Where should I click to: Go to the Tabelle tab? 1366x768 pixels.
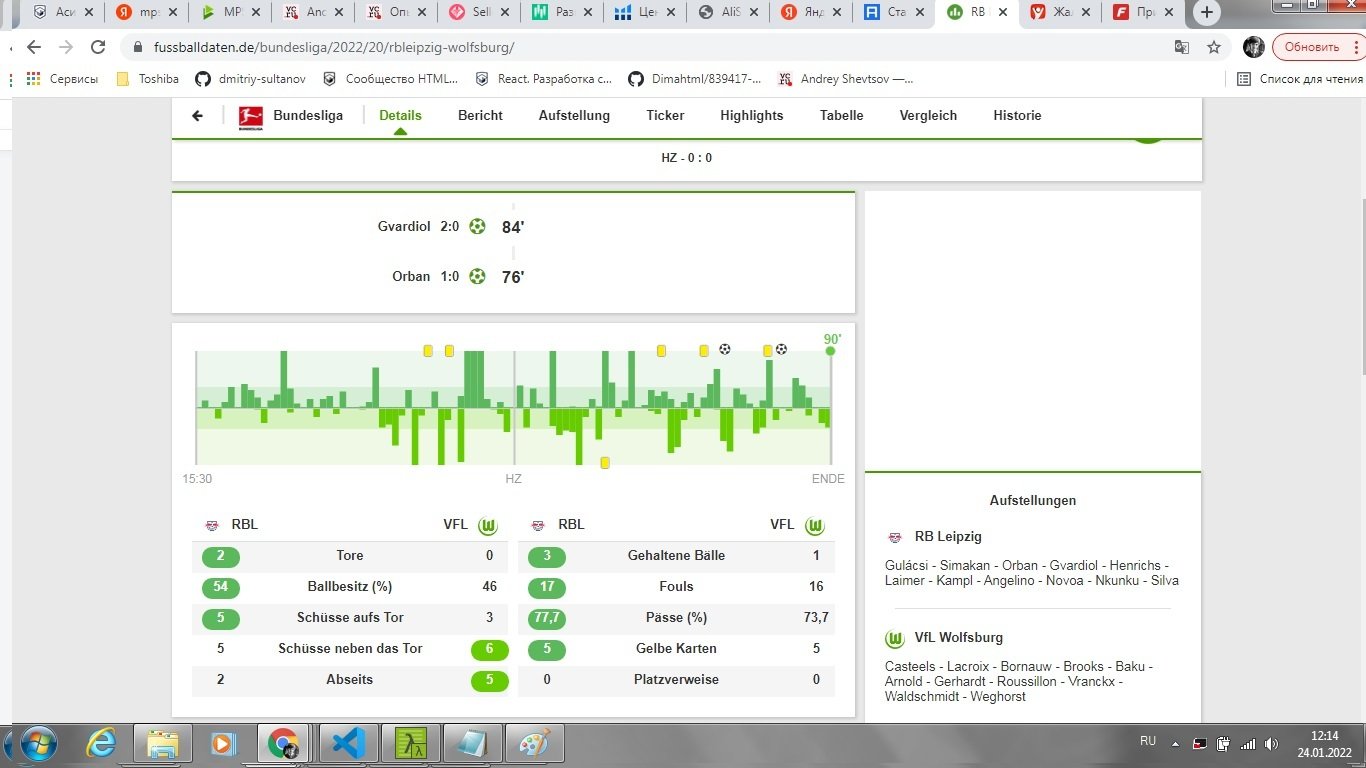pos(841,116)
